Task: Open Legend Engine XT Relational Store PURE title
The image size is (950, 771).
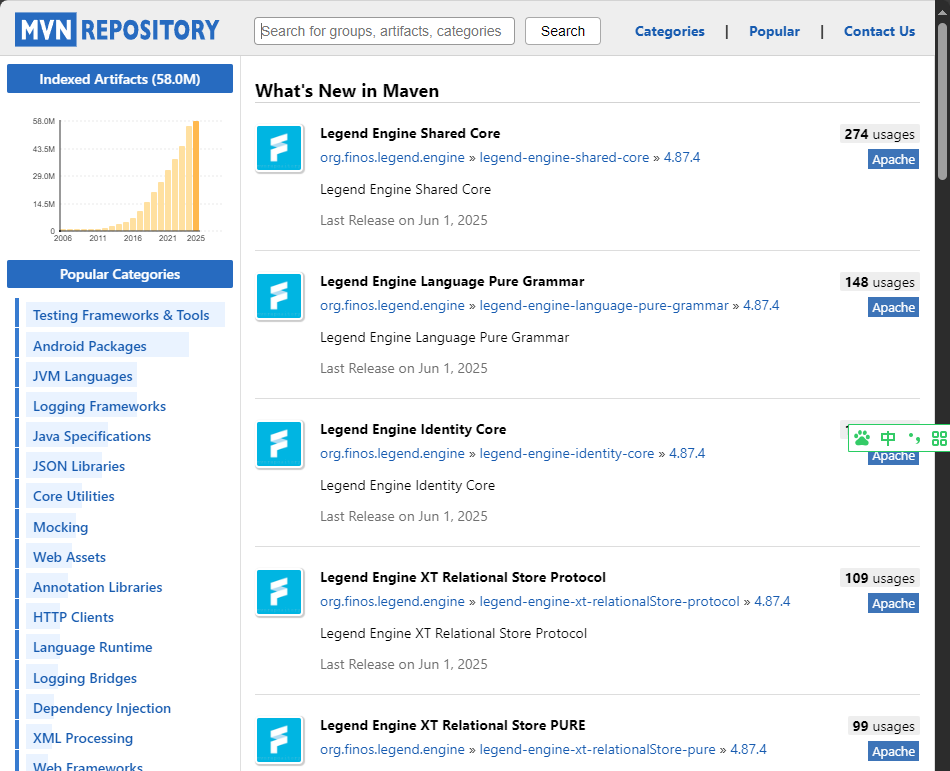Action: pyautogui.click(x=453, y=725)
